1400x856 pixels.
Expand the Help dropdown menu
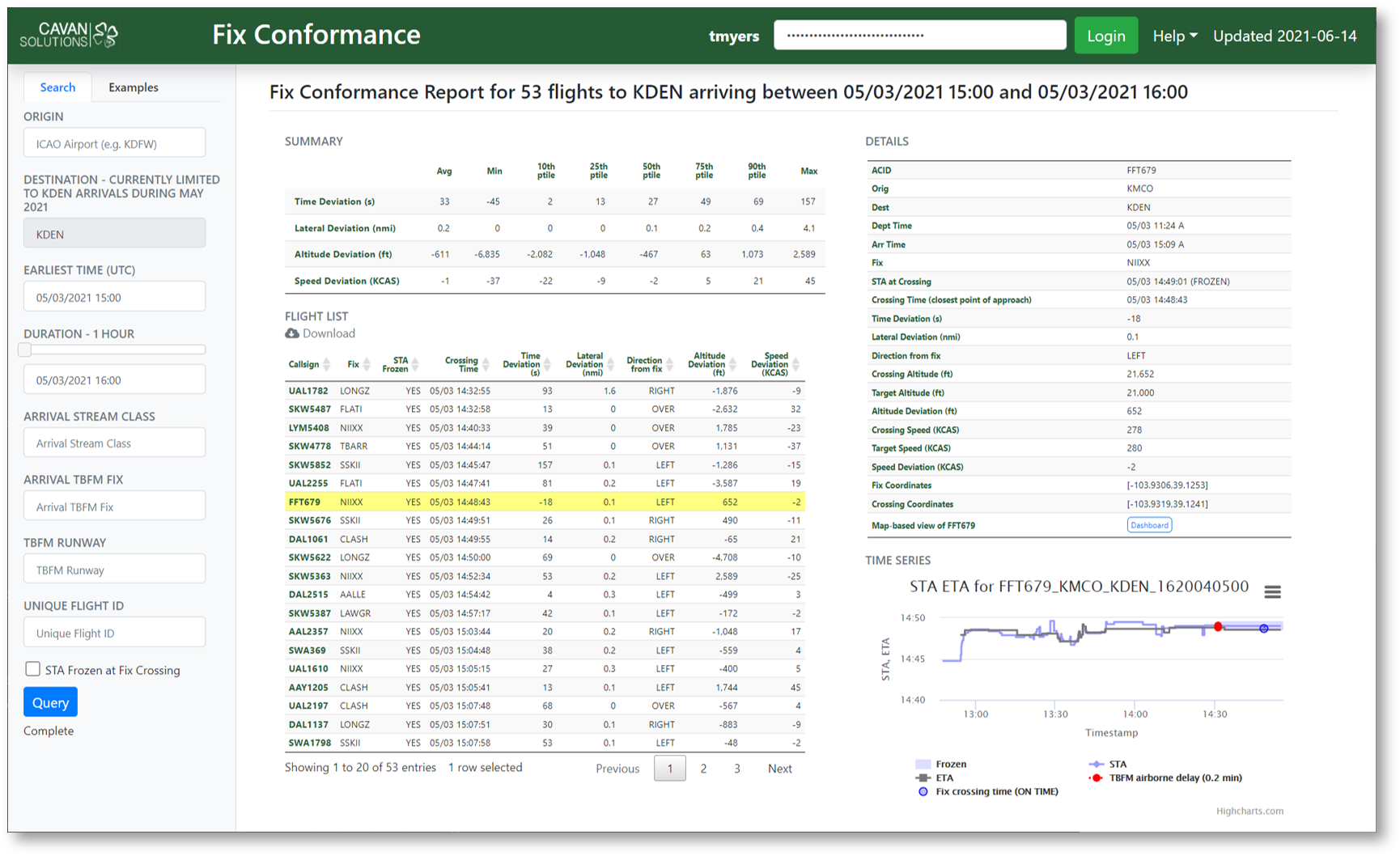click(1174, 36)
